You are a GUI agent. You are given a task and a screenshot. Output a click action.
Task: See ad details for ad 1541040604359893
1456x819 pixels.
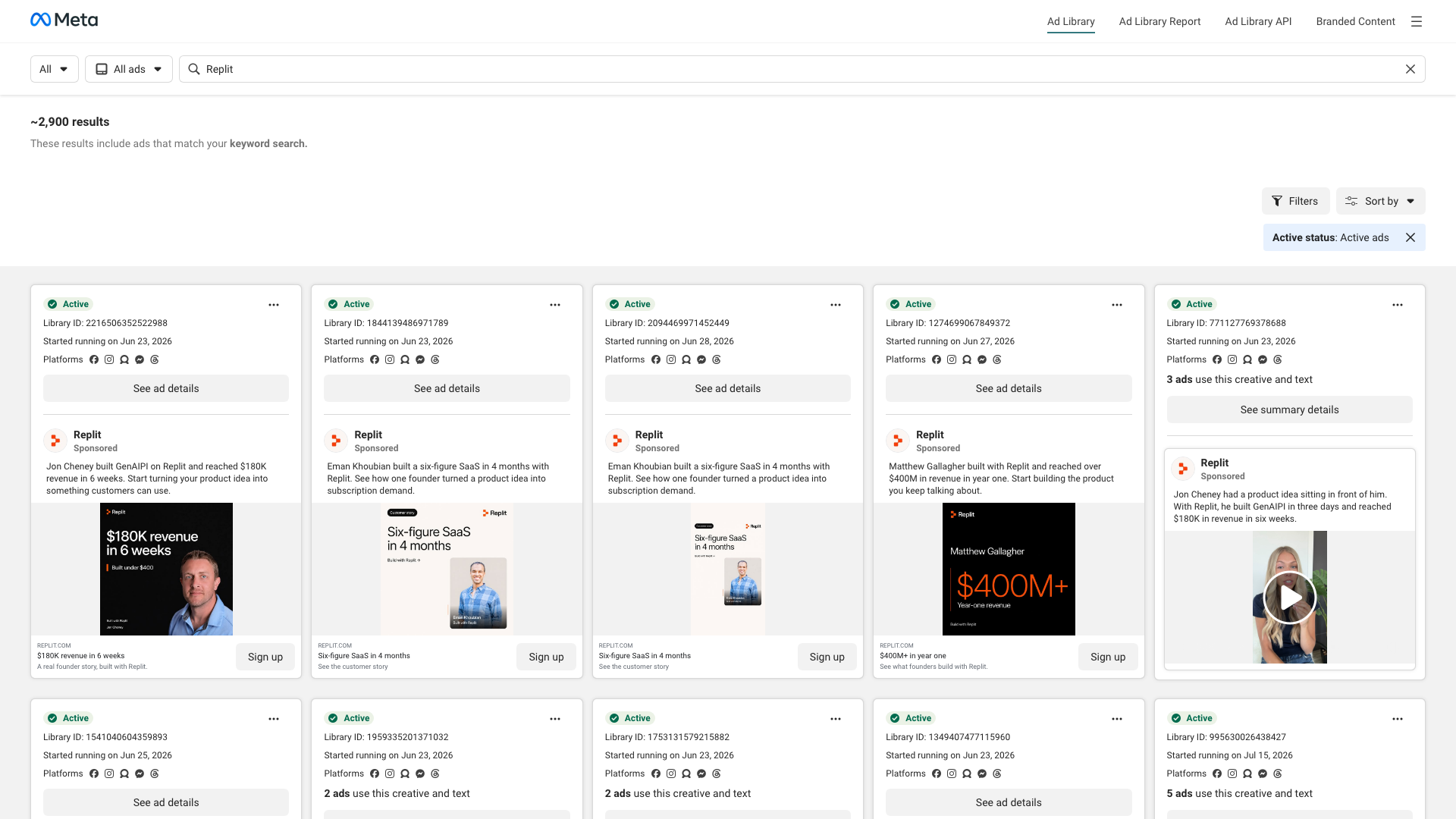click(x=166, y=802)
